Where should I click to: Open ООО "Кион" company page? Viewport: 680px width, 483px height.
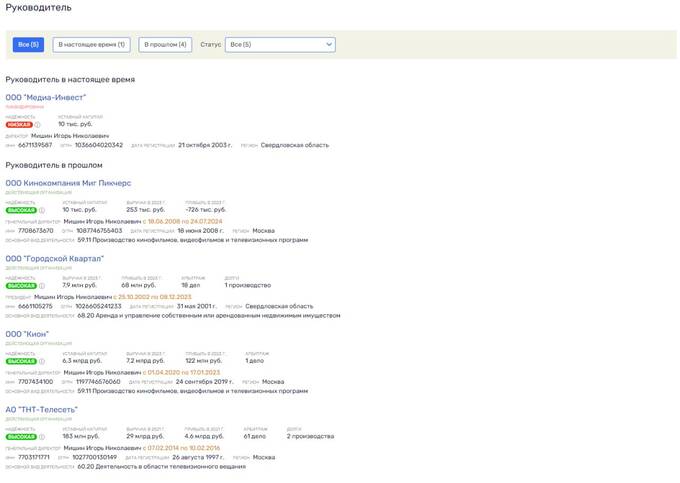tap(28, 334)
